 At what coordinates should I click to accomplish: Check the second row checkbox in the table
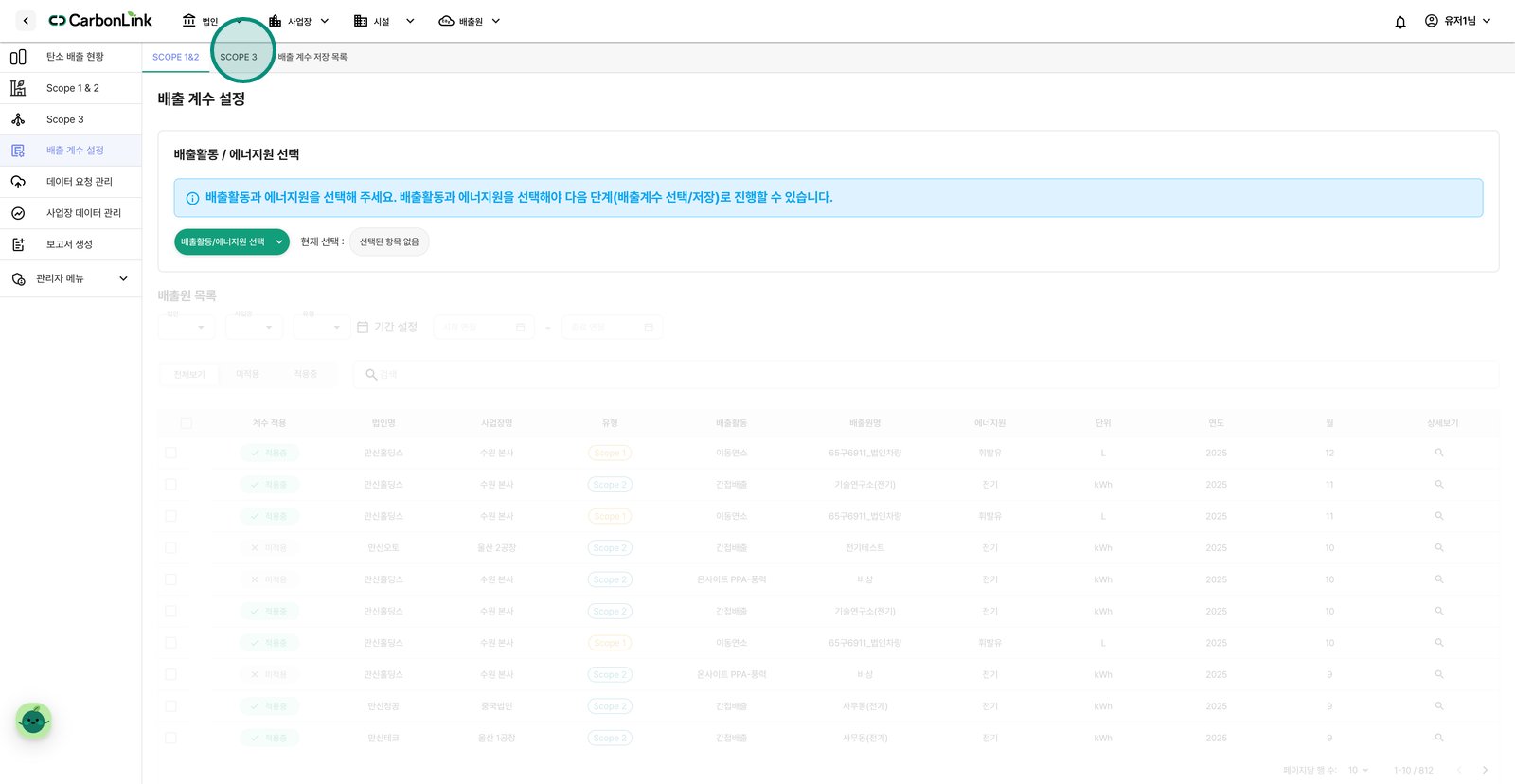(170, 485)
